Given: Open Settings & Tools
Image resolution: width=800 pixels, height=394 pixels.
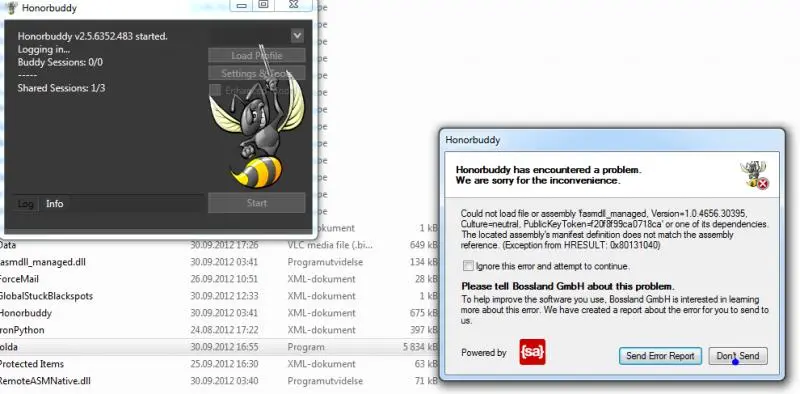Looking at the screenshot, I should [x=257, y=73].
